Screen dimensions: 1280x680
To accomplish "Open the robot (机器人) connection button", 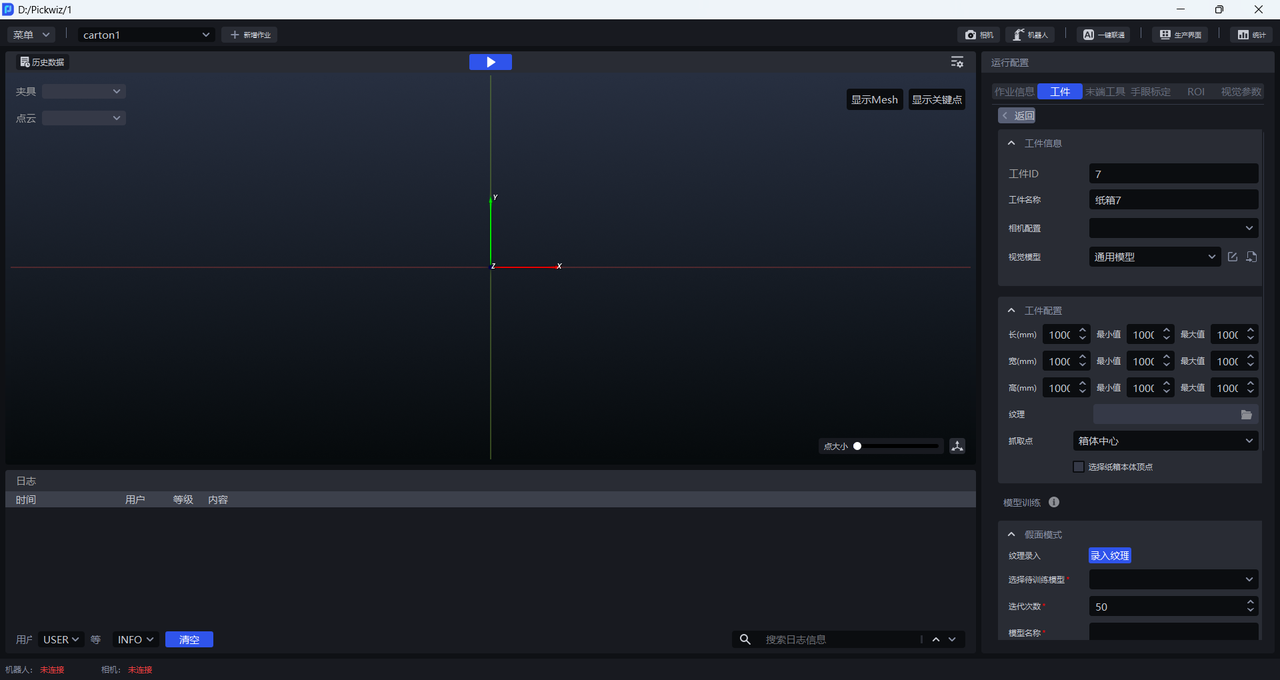I will [1029, 35].
